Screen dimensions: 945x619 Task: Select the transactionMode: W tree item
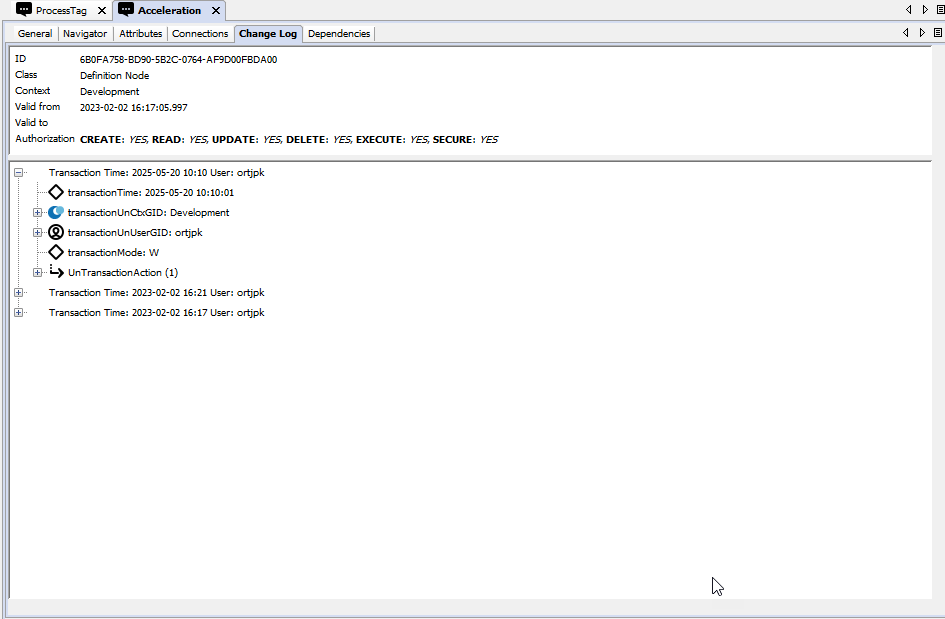click(x=113, y=252)
